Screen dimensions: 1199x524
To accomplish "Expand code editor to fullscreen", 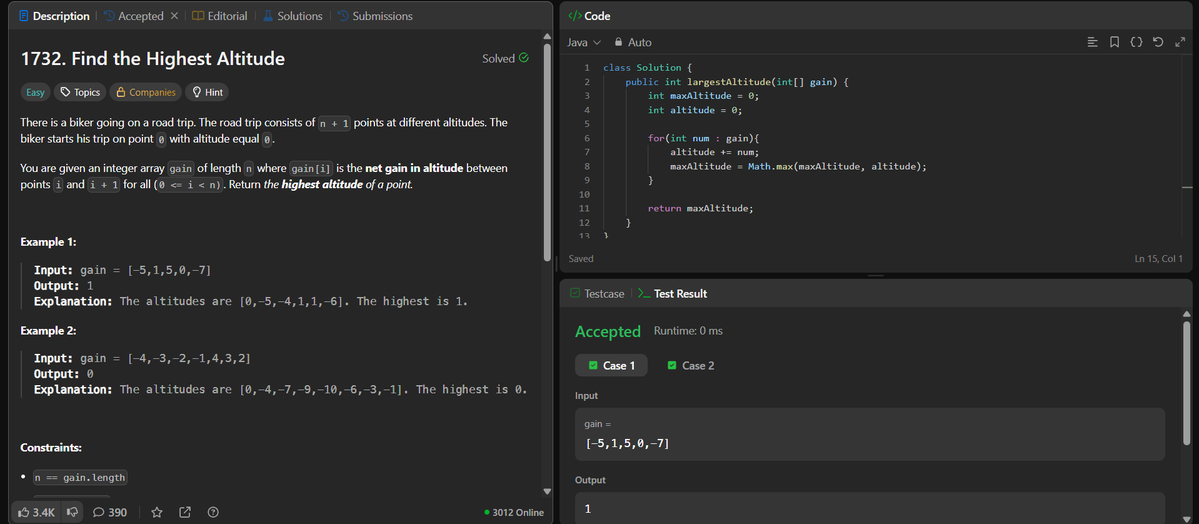I will pos(1179,42).
